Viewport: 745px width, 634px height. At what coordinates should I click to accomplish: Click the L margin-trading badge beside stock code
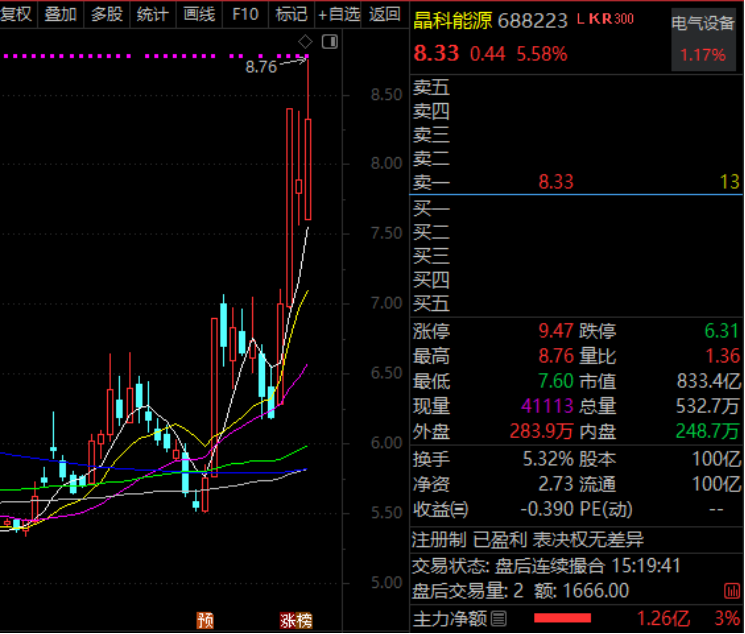coord(580,20)
